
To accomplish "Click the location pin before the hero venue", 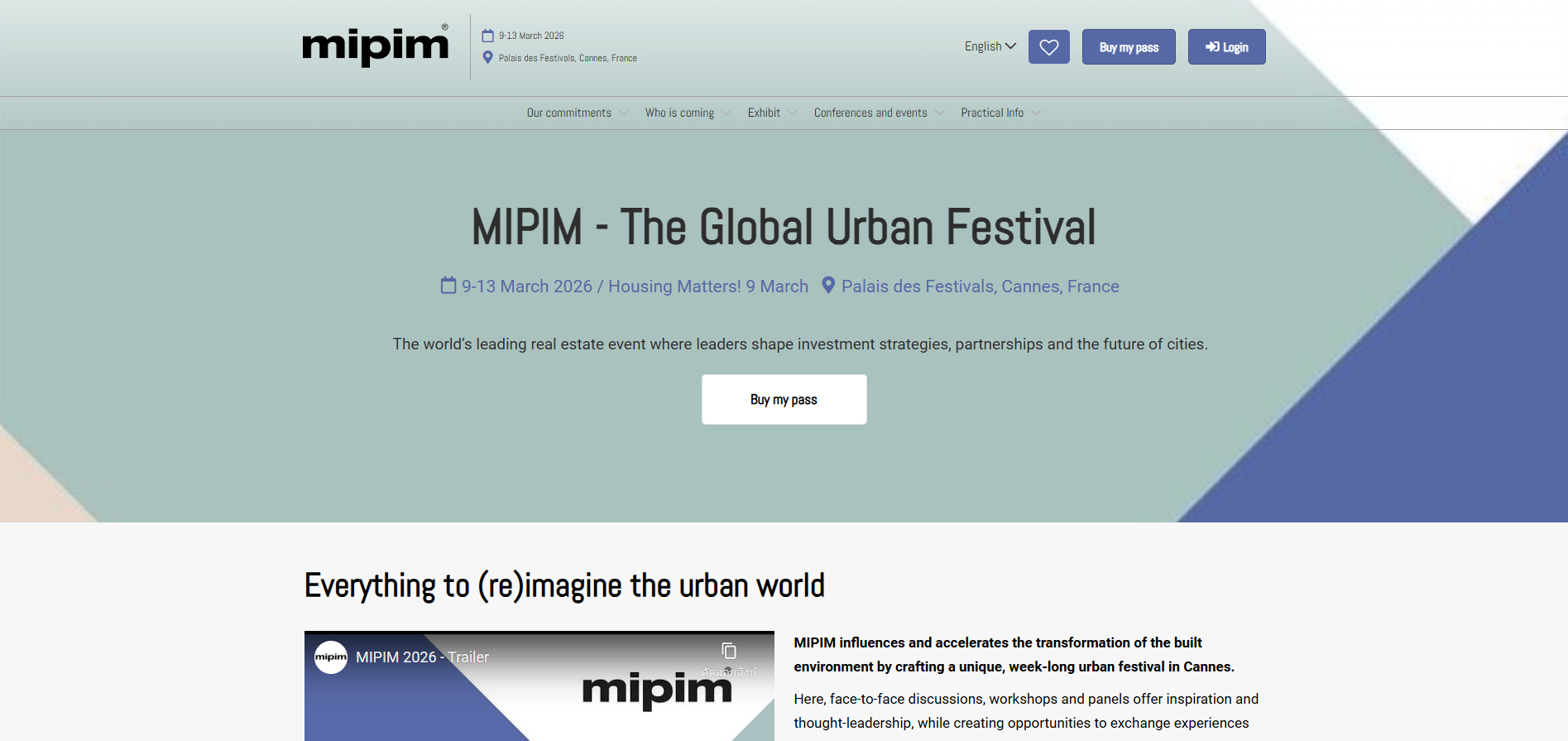I will pos(827,286).
